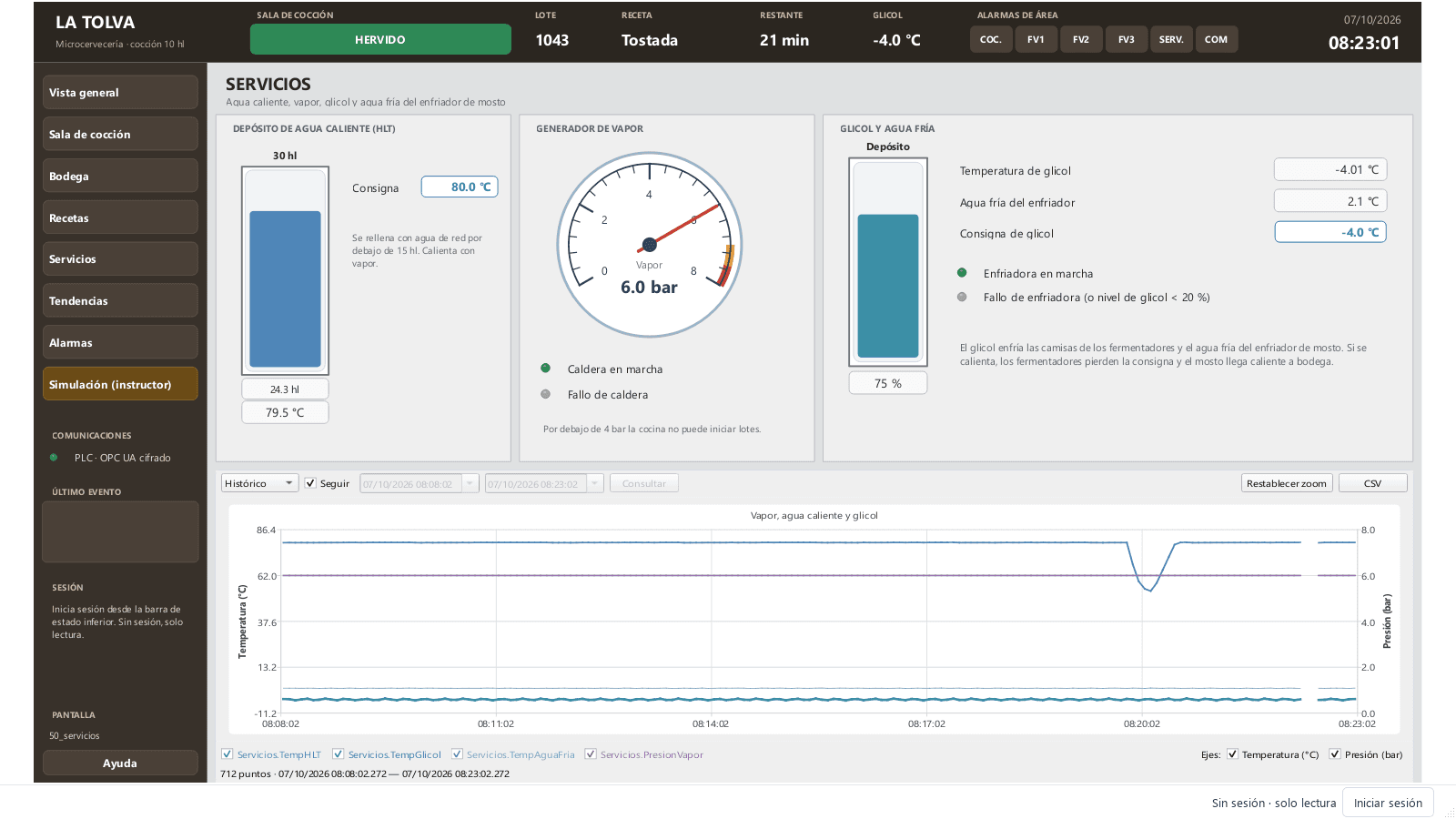Click the glycol Depósito level bar
Viewport: 1456px width, 819px height.
[888, 262]
